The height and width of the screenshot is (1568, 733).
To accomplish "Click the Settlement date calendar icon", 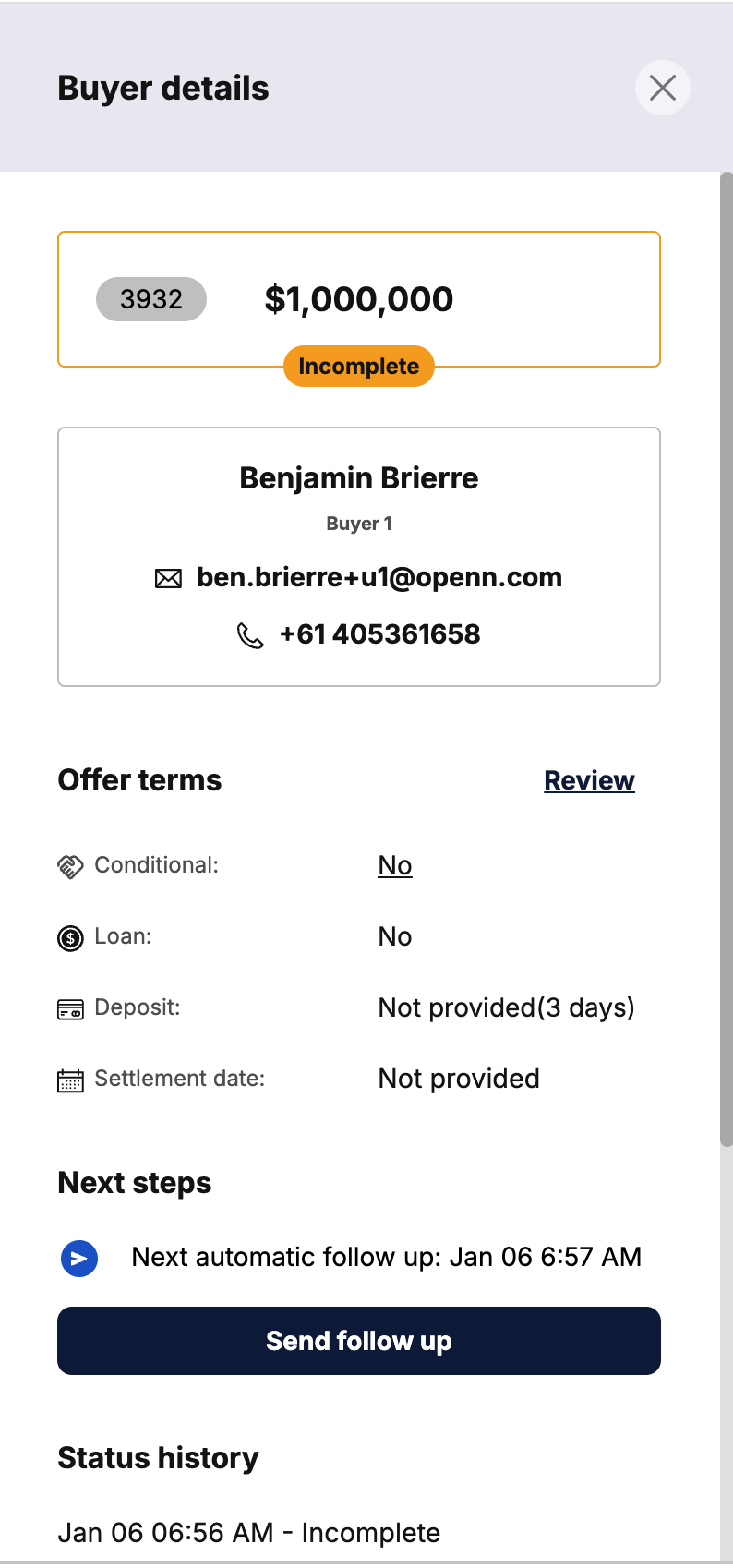I will coord(71,1080).
